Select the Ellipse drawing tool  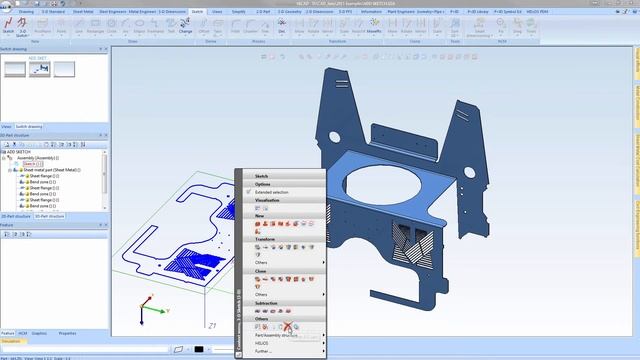139,26
